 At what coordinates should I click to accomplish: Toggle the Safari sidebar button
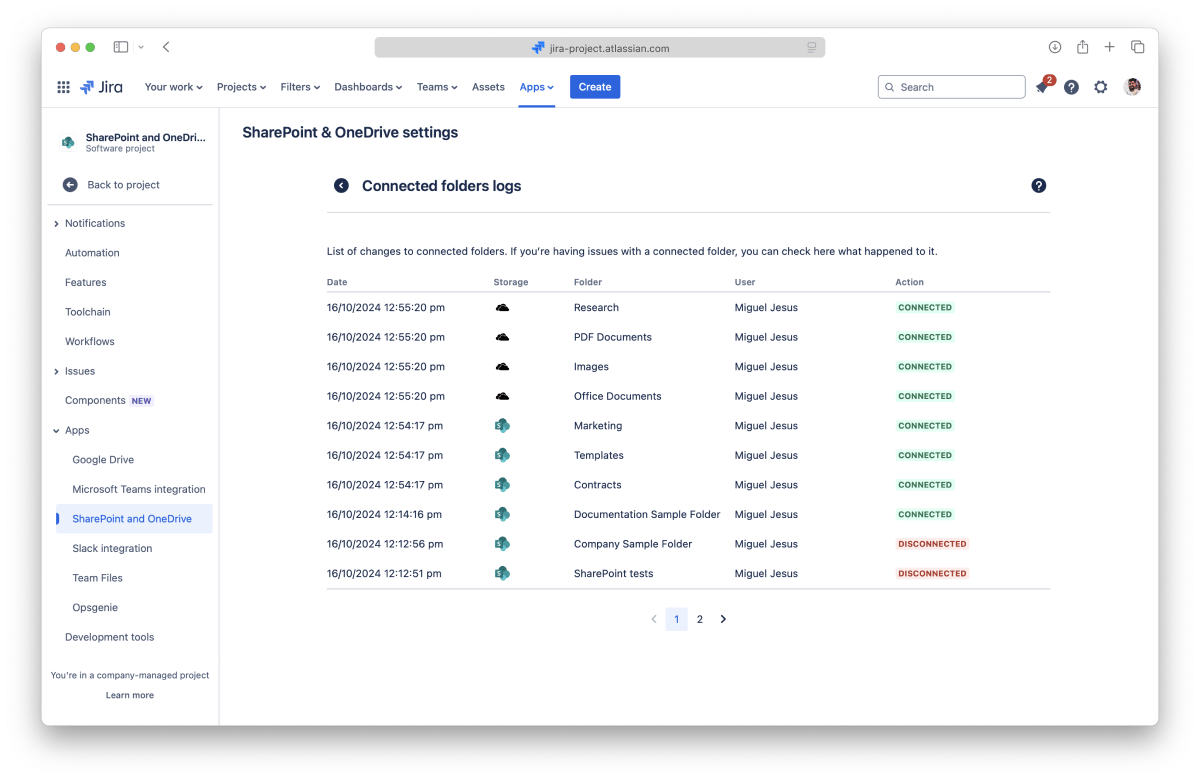coord(121,47)
